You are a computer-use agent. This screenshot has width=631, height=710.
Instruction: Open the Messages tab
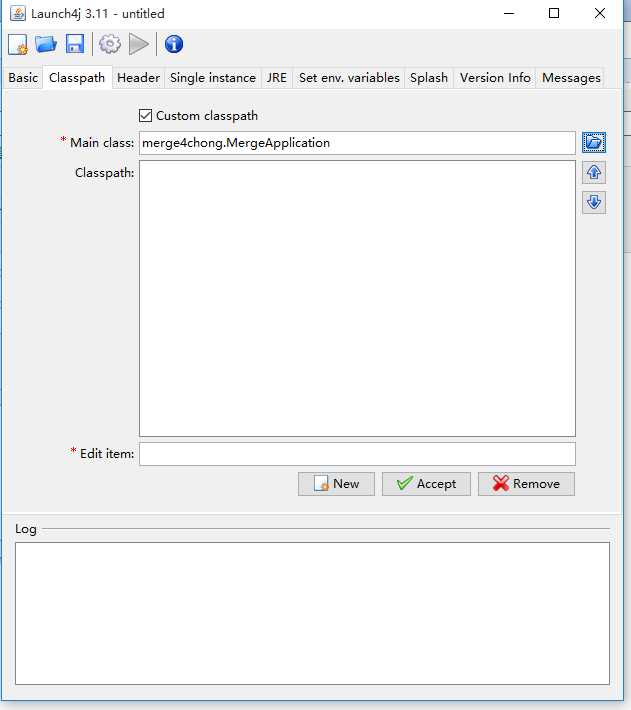[x=571, y=78]
